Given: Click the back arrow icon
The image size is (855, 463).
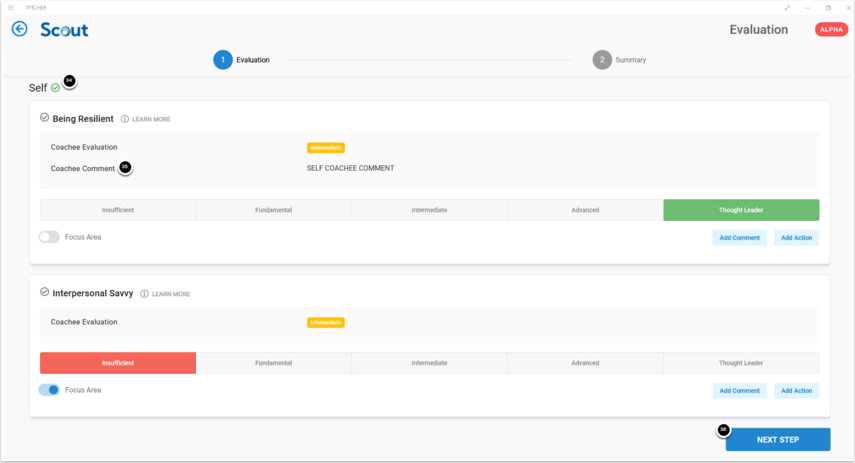Looking at the screenshot, I should pyautogui.click(x=19, y=29).
